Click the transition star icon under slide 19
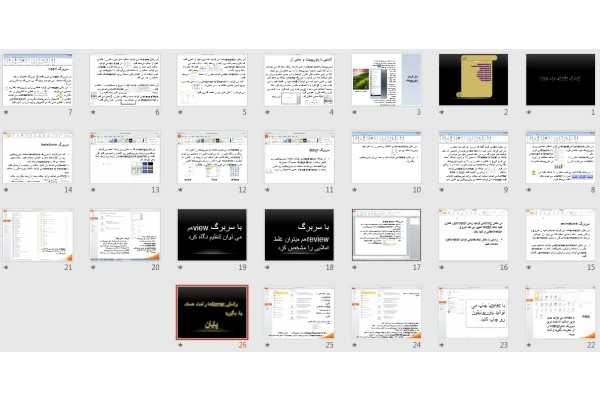This screenshot has height=400, width=600. pyautogui.click(x=180, y=267)
